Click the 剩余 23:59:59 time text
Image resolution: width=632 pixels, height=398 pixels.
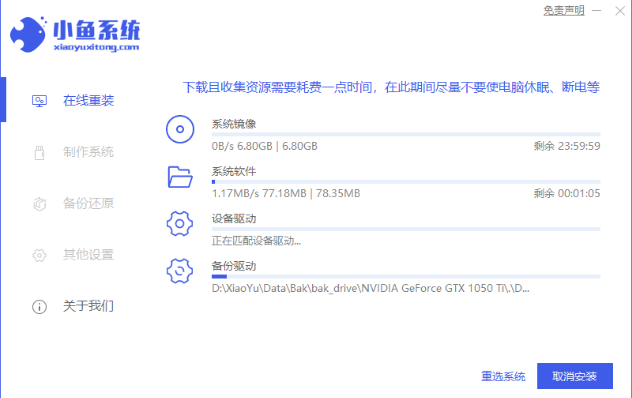point(567,146)
